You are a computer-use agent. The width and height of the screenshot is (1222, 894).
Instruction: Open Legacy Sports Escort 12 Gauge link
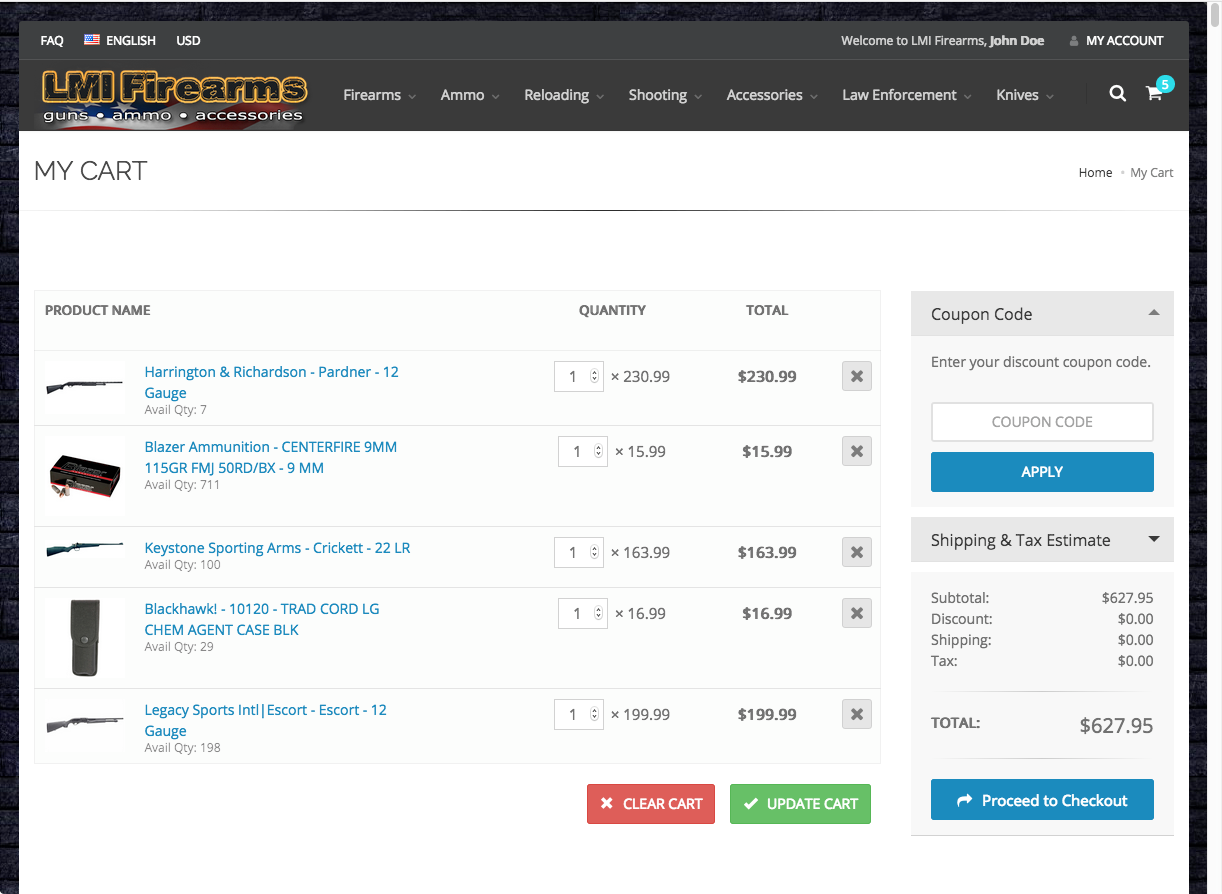[x=266, y=720]
